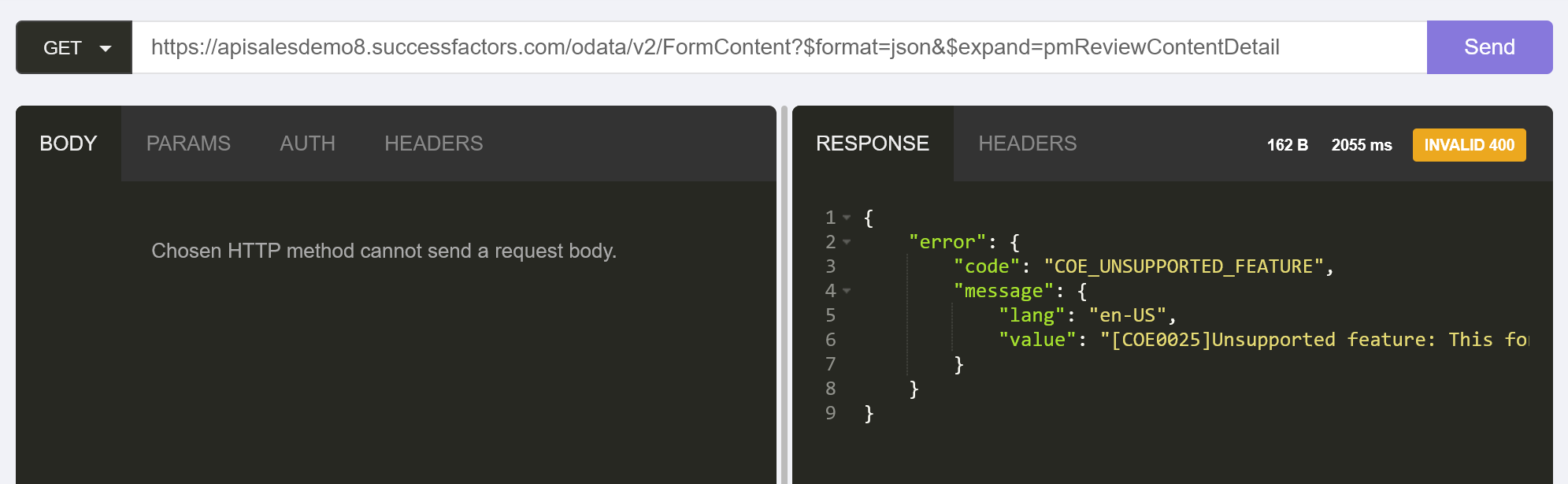
Task: Click the "en-US" lang value in response
Action: coord(1126,315)
